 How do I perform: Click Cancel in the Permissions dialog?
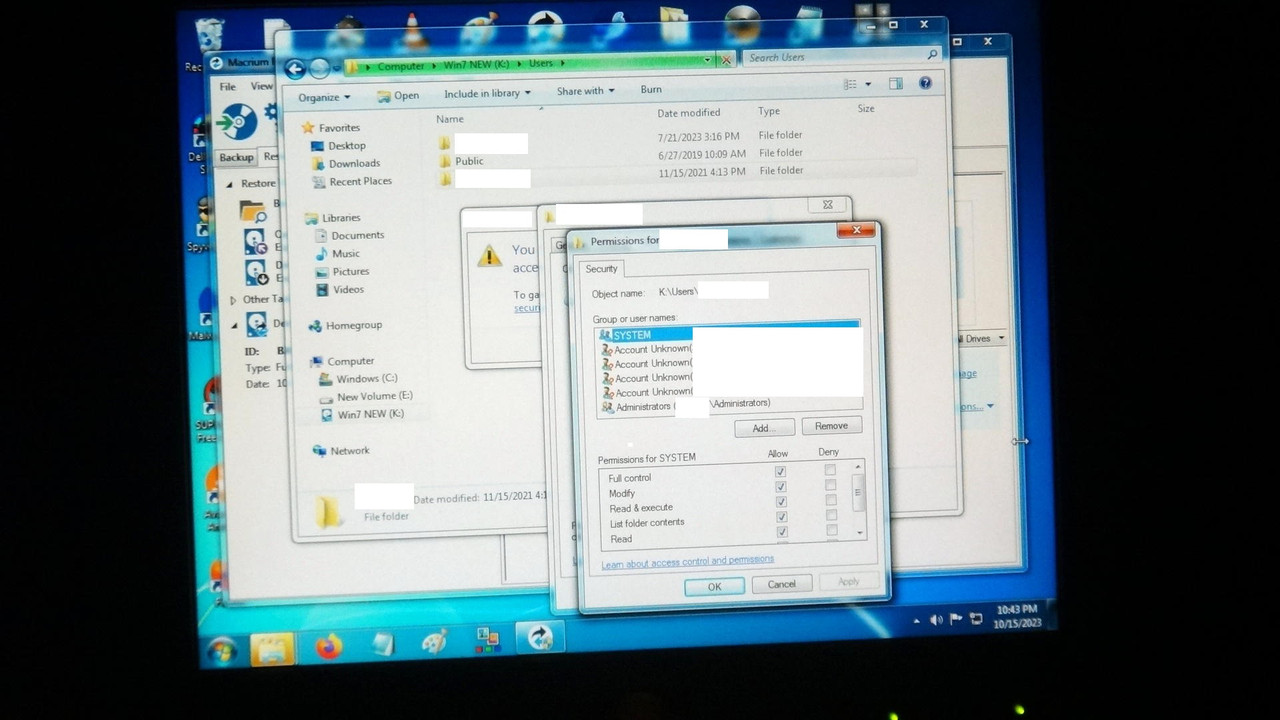(781, 585)
